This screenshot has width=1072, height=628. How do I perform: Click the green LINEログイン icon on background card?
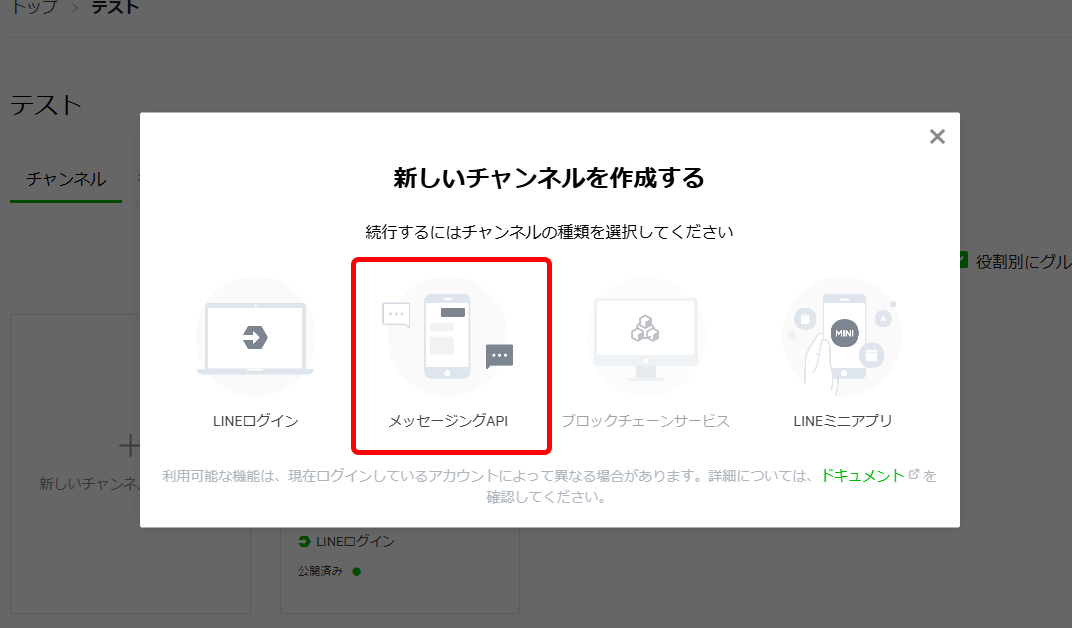[304, 541]
